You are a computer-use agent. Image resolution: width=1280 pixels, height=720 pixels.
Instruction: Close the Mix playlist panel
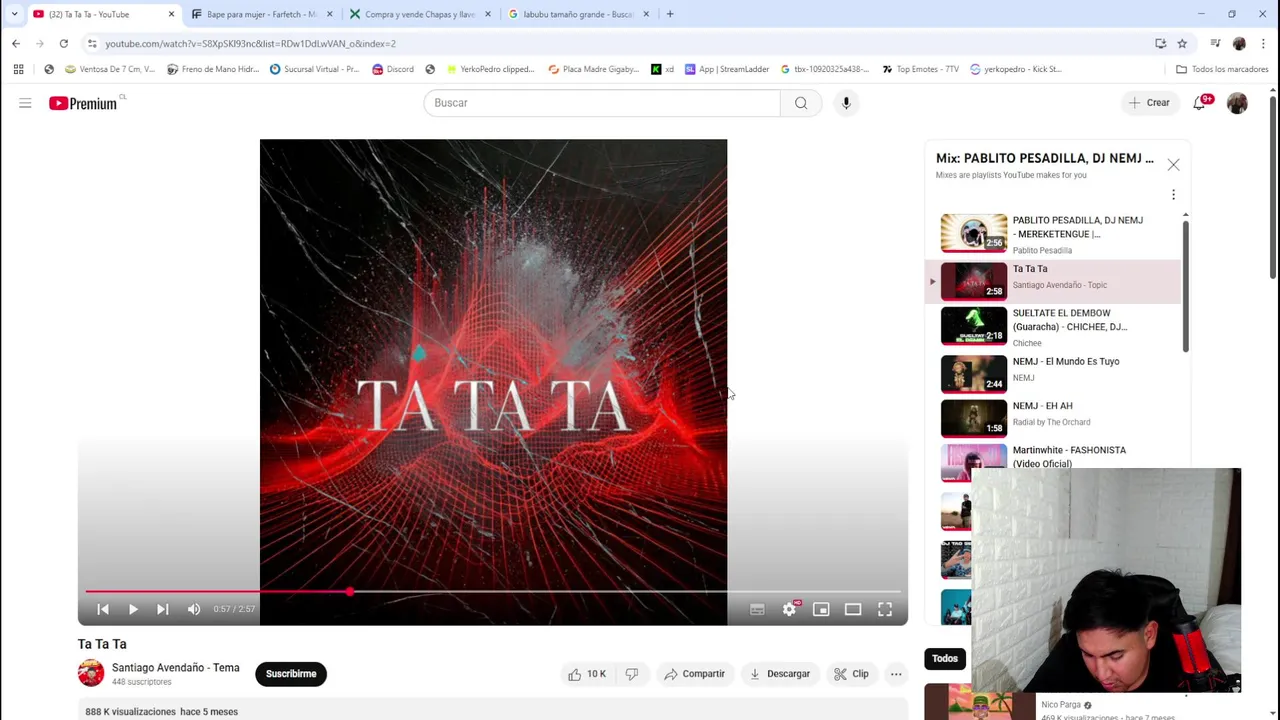pyautogui.click(x=1173, y=165)
